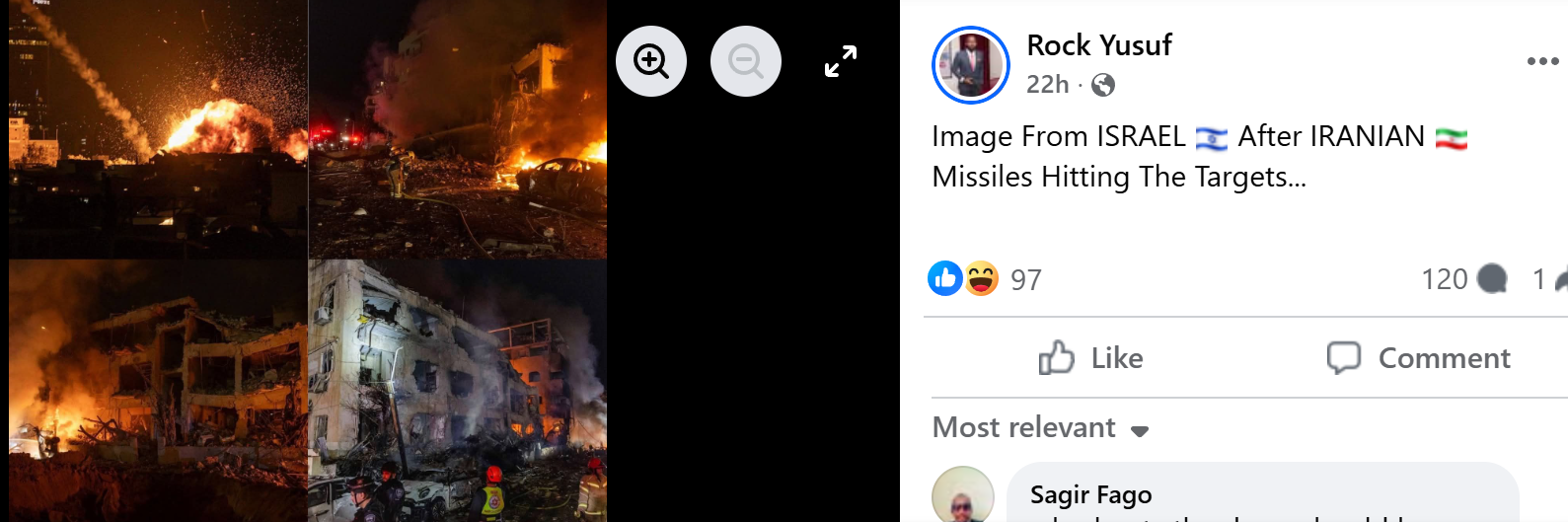The image size is (1568, 522).
Task: Click the globe public privacy icon
Action: [x=1103, y=85]
